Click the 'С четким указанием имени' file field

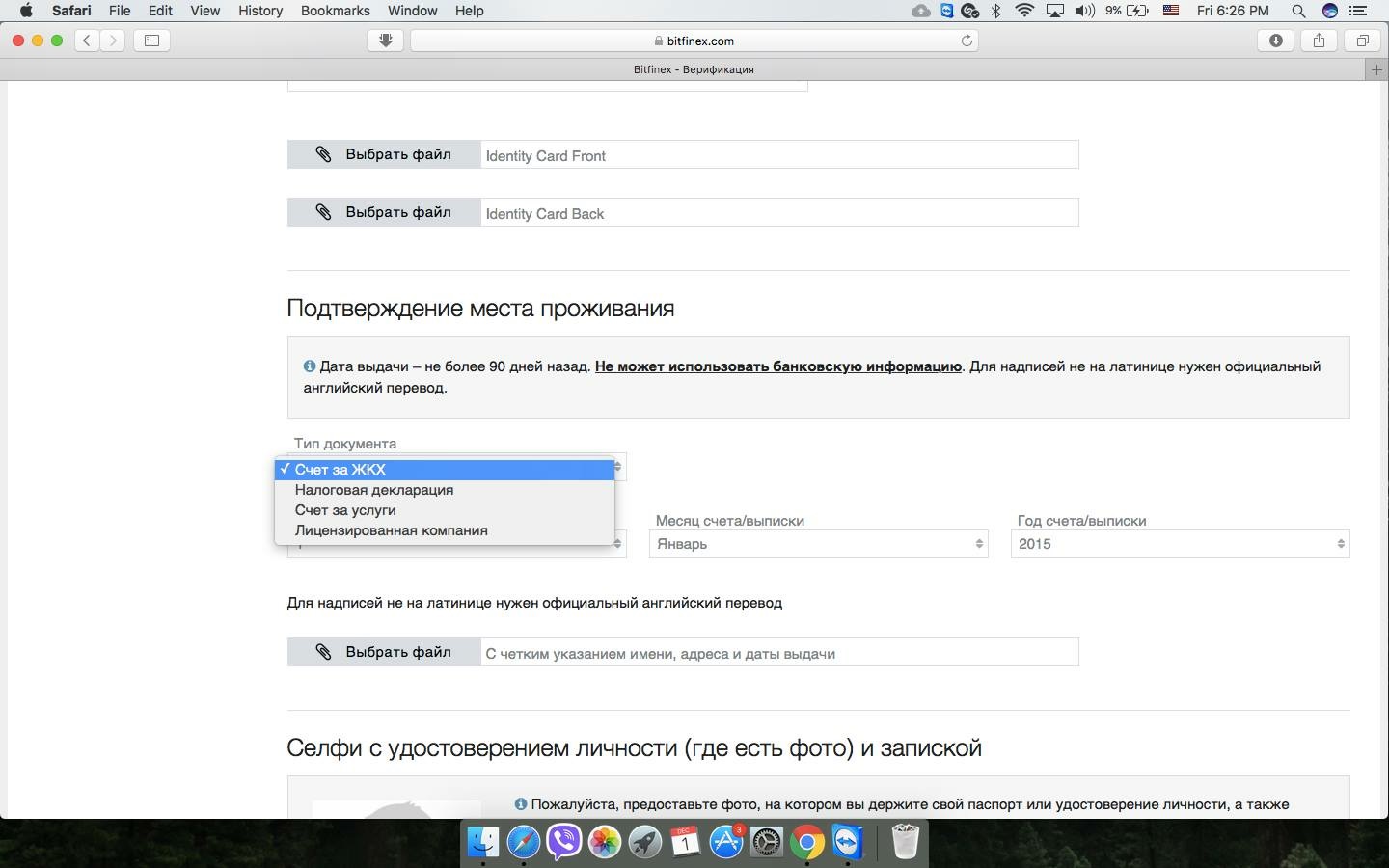pos(779,652)
